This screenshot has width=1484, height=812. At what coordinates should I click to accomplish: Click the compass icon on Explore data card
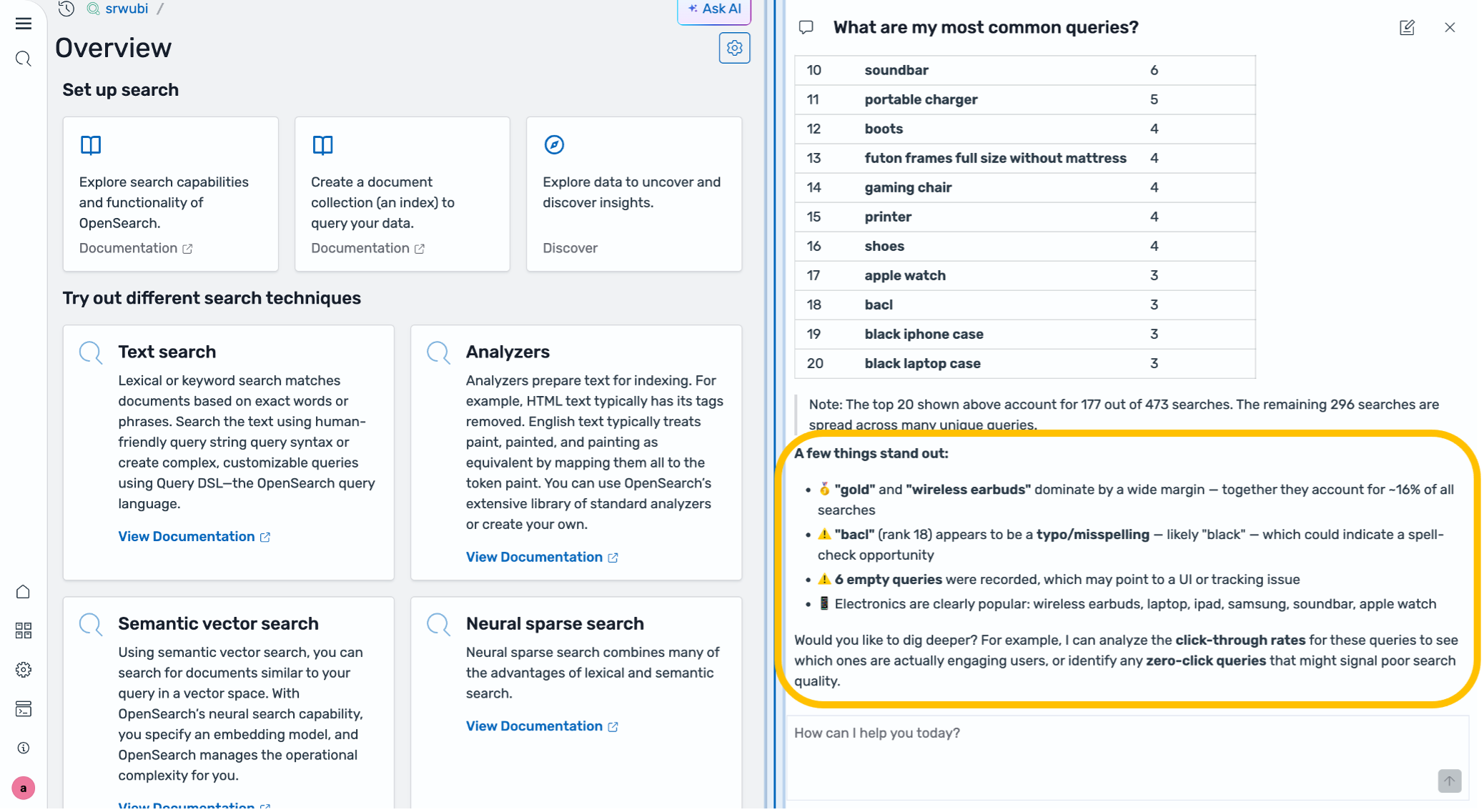click(x=554, y=144)
